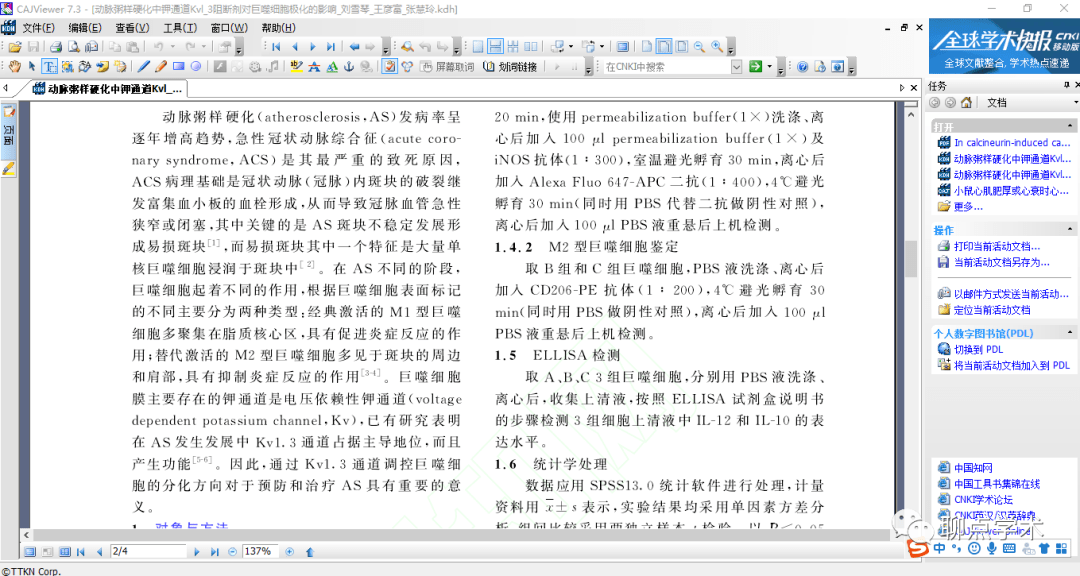Screen dimensions: 1080x576
Task: Select the strikethrough text tool
Action: [314, 67]
